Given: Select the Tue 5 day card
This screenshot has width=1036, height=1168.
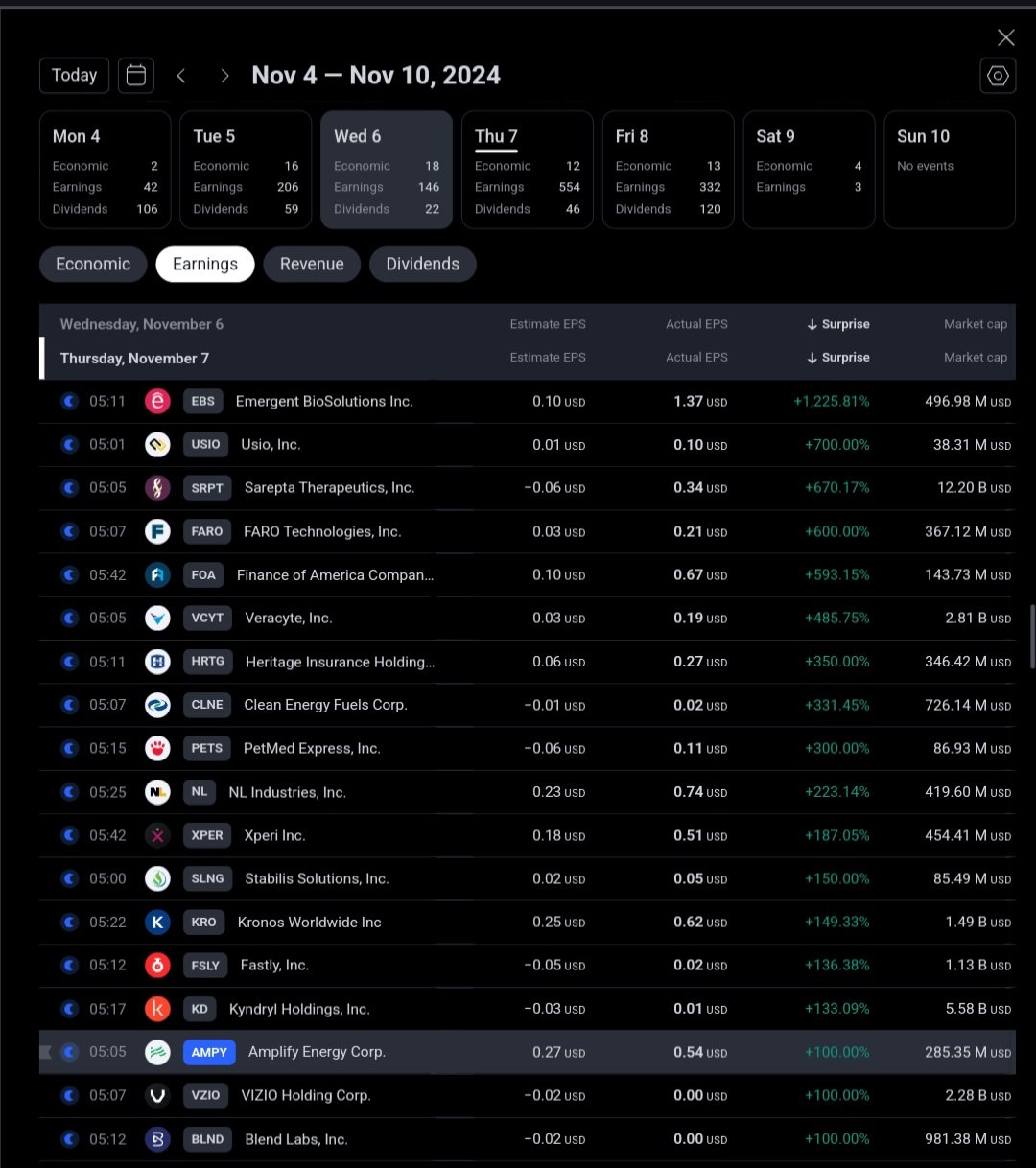Looking at the screenshot, I should [246, 170].
